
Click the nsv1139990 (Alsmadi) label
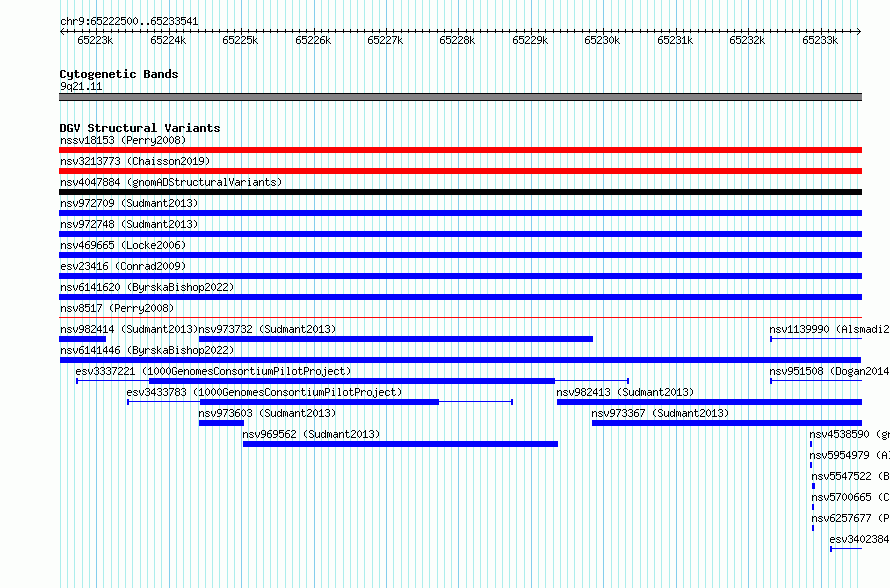(829, 329)
